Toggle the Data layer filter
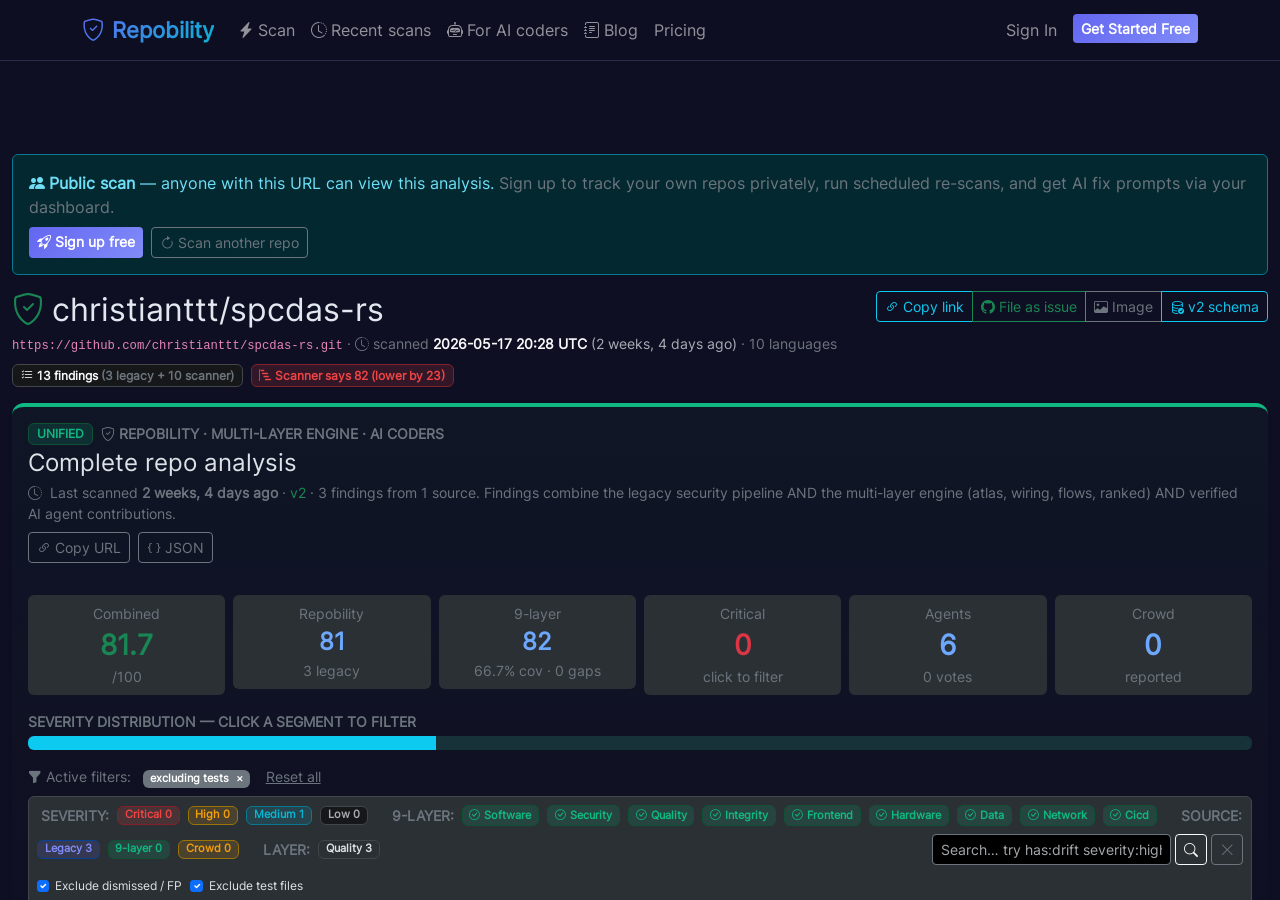This screenshot has width=1280, height=900. click(x=984, y=815)
